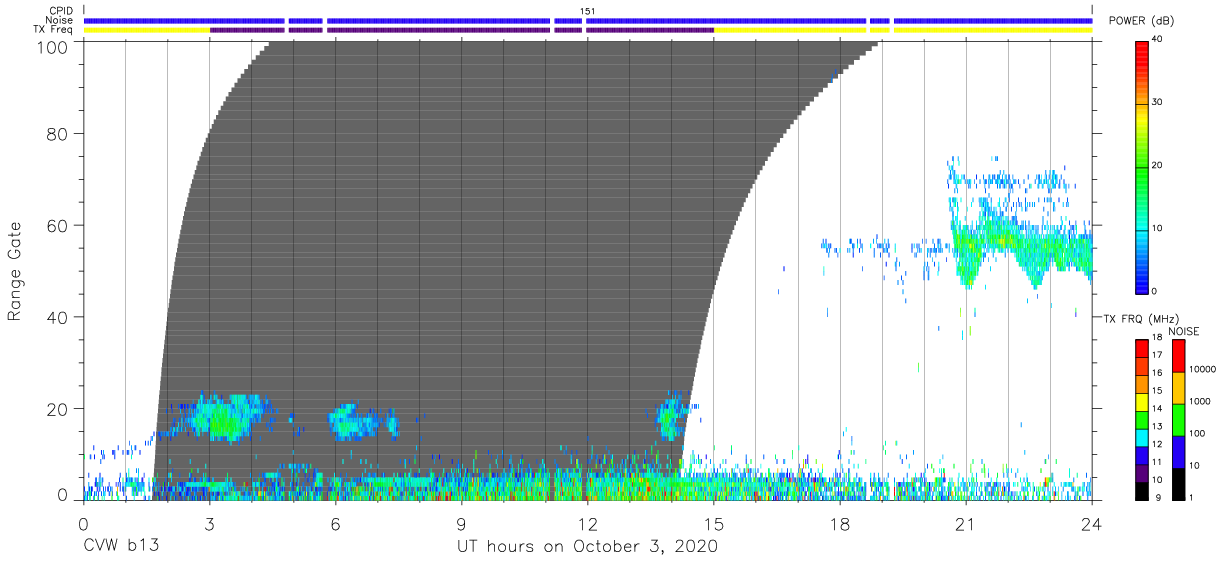Click the '24' tick on UT hours axis
The image size is (1228, 567).
pos(1092,524)
